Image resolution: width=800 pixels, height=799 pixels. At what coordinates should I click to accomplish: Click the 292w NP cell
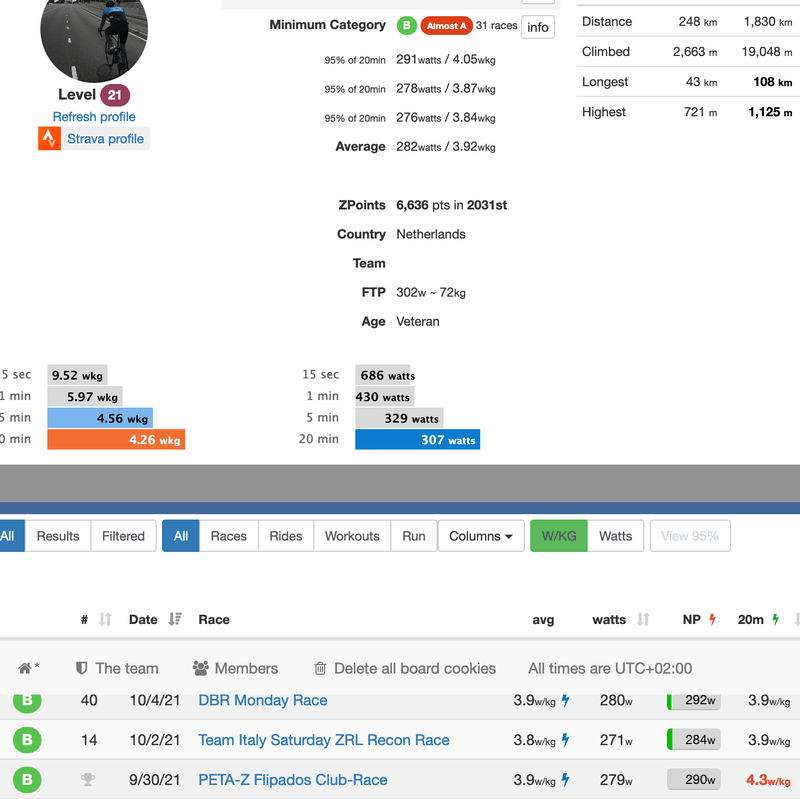(x=694, y=700)
